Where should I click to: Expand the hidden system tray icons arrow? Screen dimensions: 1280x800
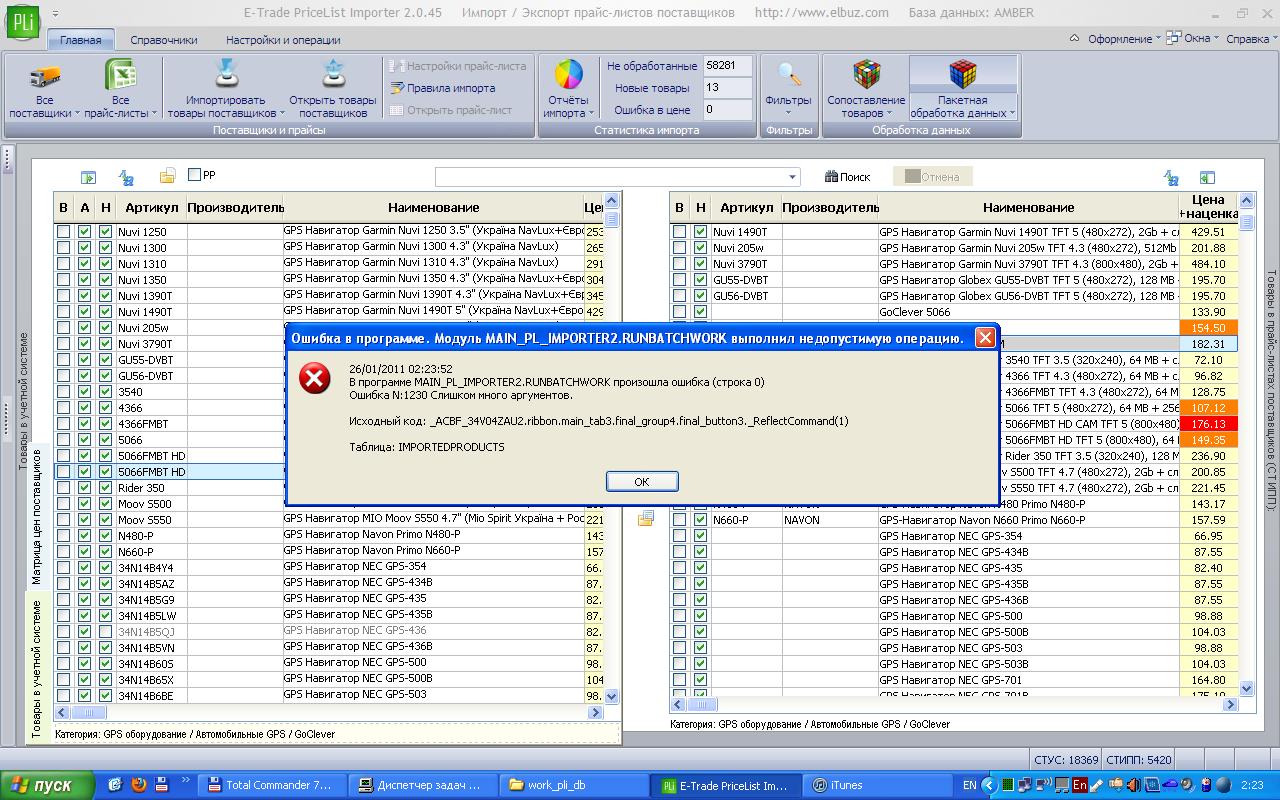[989, 785]
